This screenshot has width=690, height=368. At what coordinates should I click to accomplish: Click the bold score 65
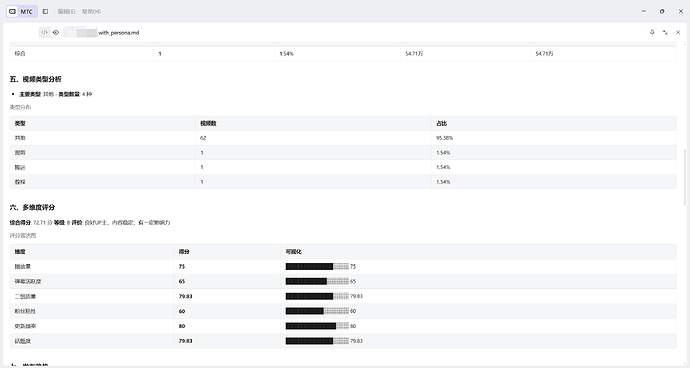(x=182, y=281)
